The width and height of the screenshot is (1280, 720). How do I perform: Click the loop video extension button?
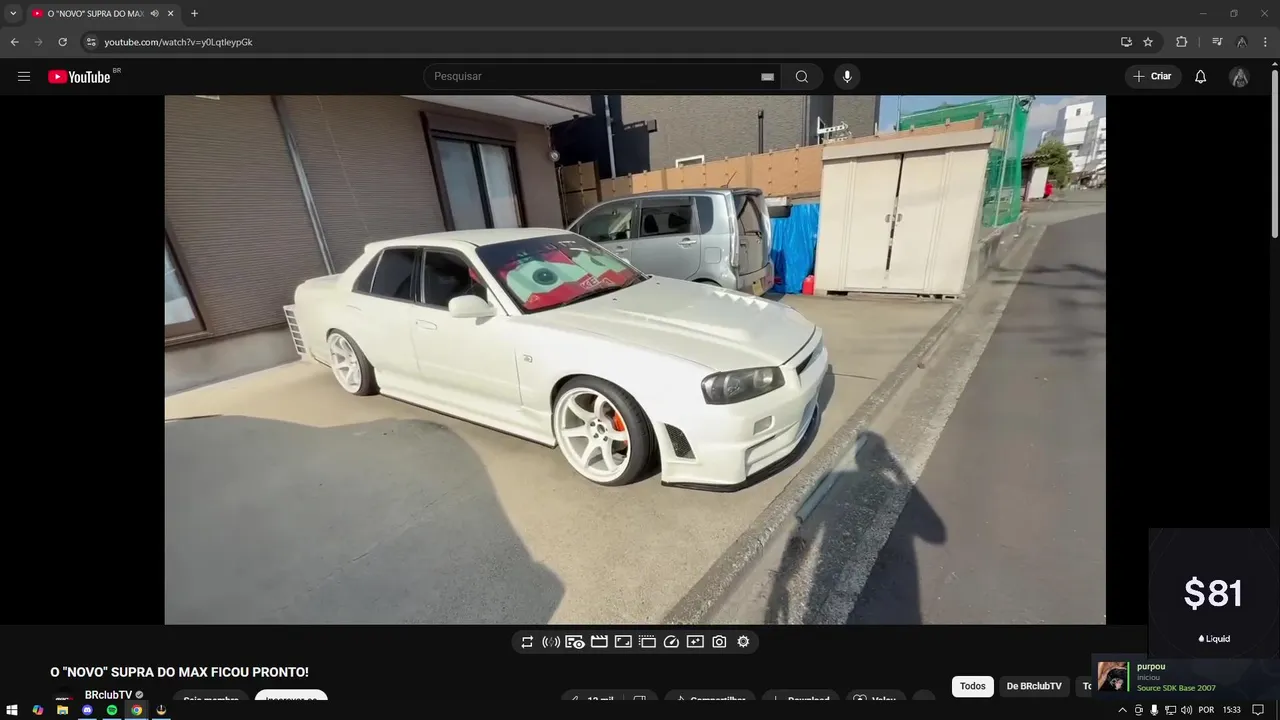(527, 642)
